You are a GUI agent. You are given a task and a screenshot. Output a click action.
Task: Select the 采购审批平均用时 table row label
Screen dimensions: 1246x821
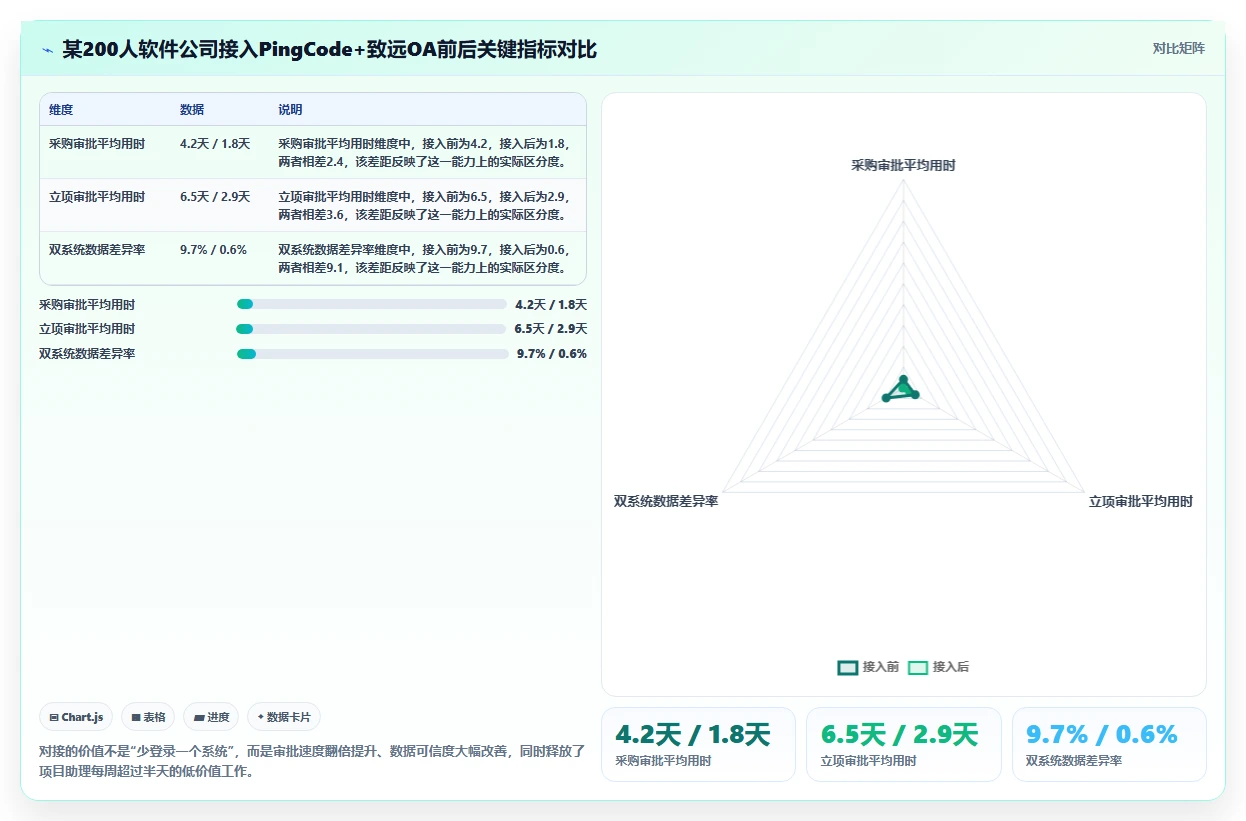[97, 144]
